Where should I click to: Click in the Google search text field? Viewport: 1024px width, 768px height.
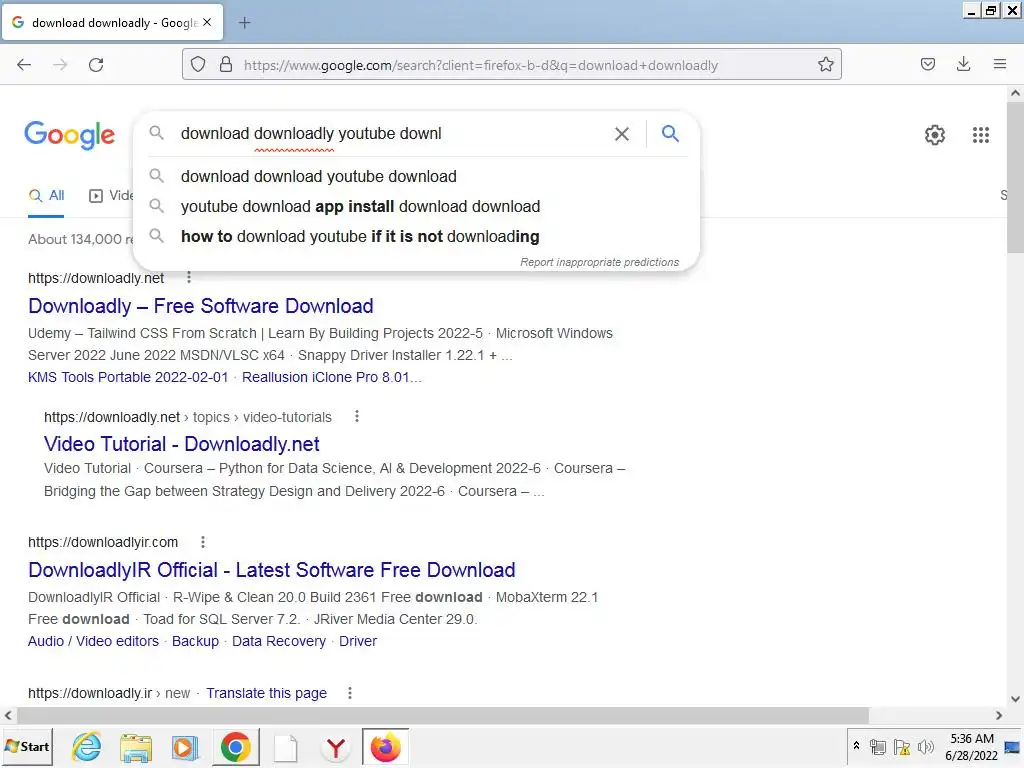click(x=392, y=134)
